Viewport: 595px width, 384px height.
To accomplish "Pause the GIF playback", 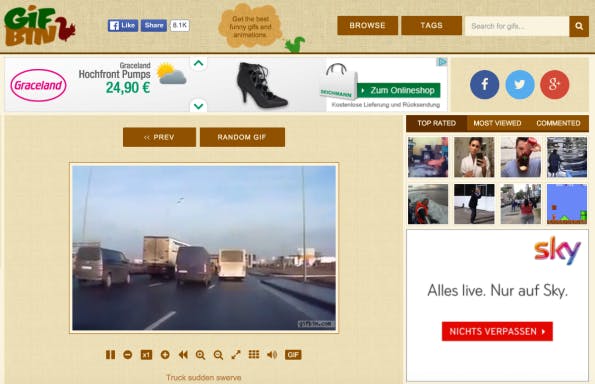I will click(110, 355).
